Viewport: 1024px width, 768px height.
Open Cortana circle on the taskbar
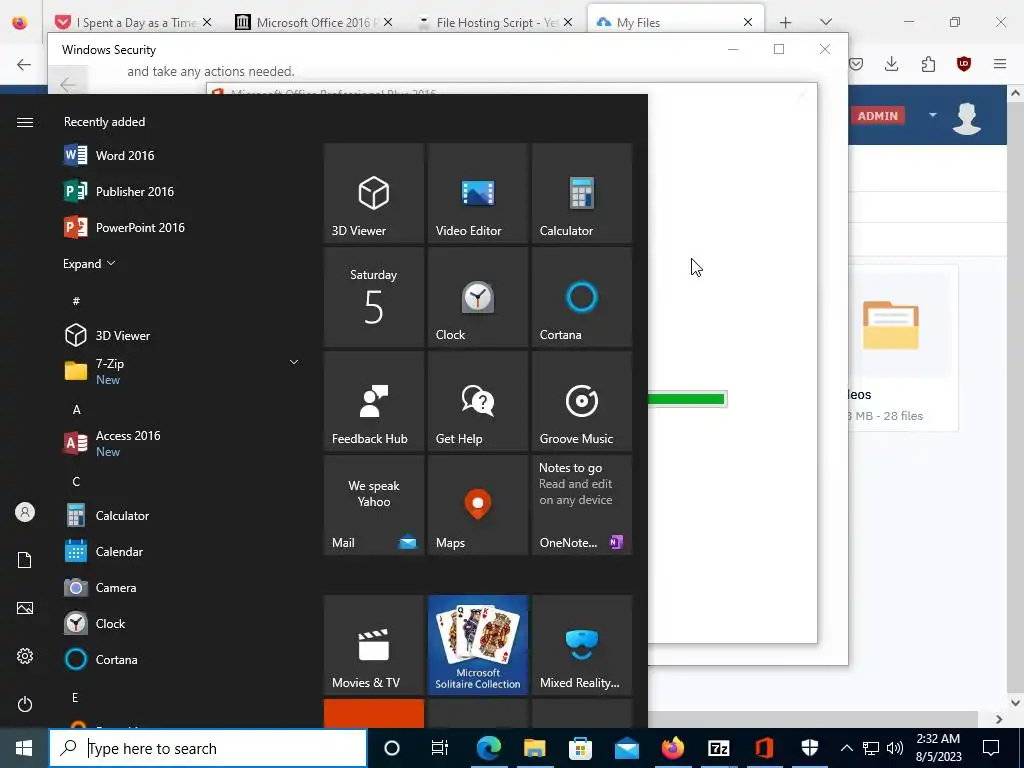coord(391,748)
